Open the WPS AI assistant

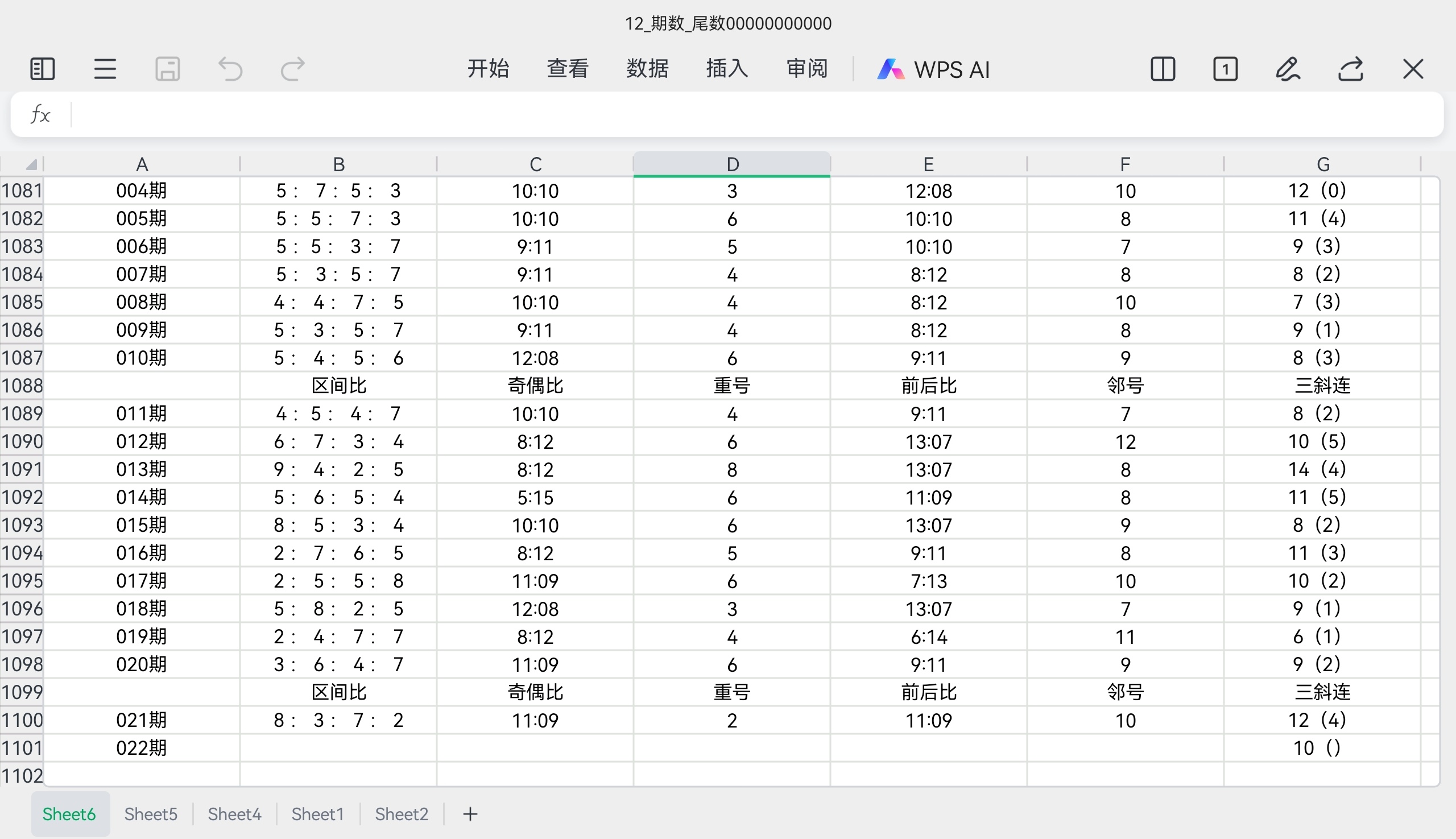tap(933, 69)
